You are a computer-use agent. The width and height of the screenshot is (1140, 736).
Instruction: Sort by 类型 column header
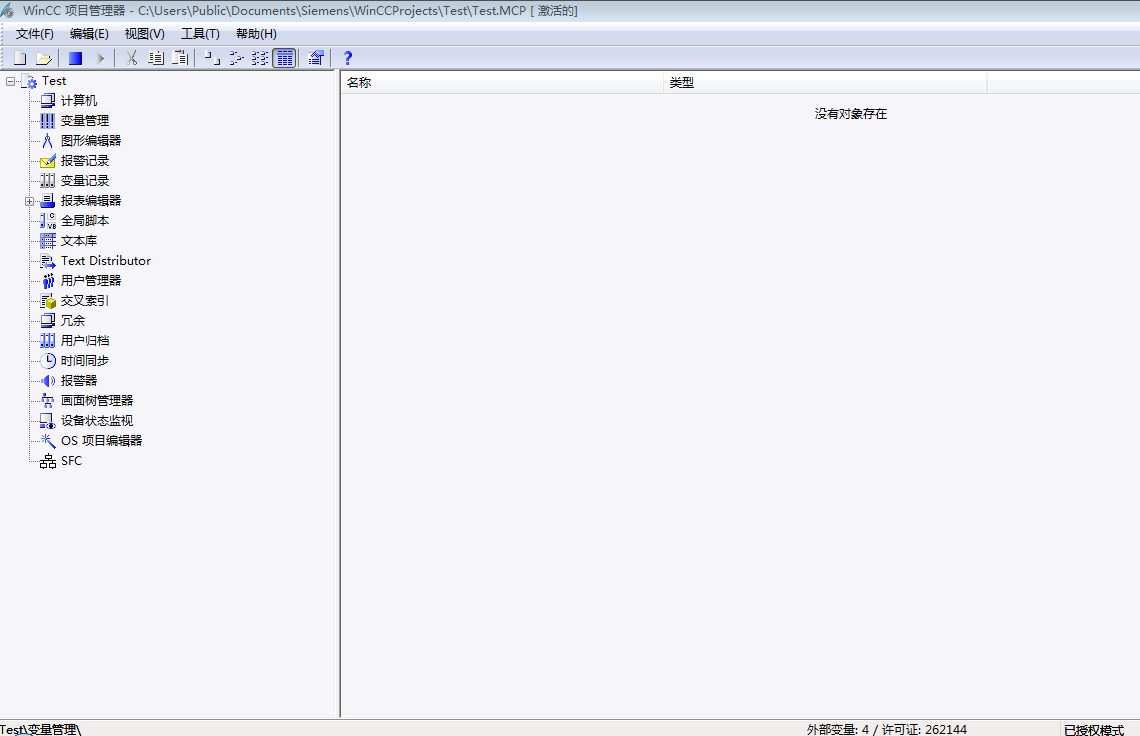tap(825, 83)
